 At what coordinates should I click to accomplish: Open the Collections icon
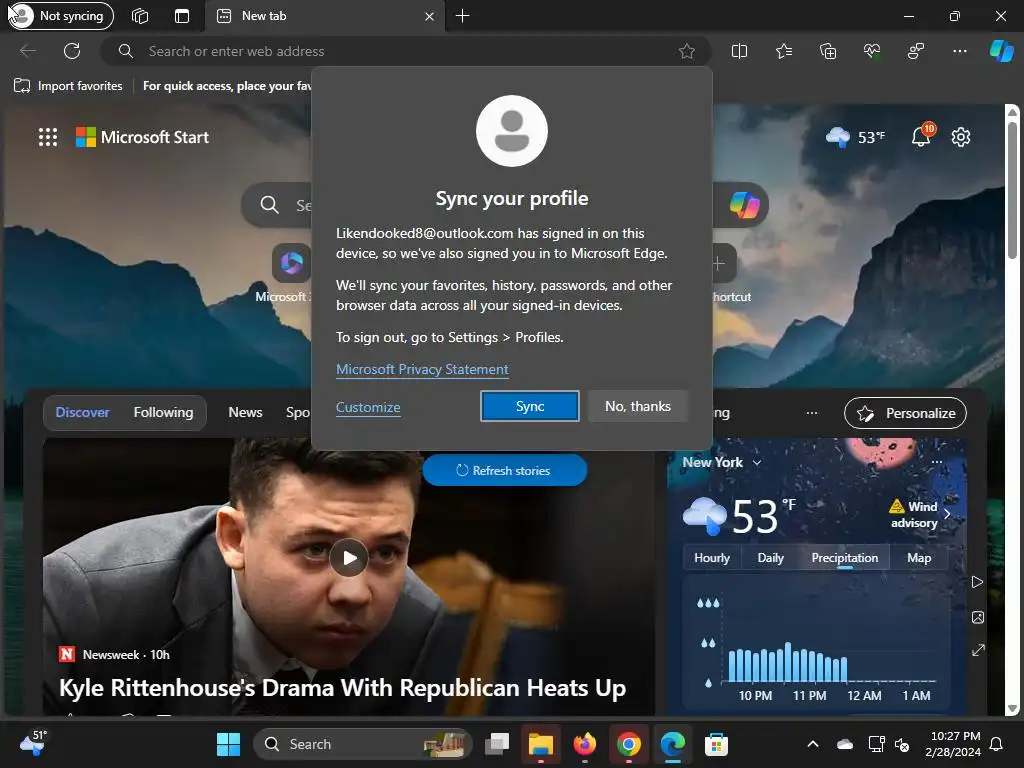827,51
